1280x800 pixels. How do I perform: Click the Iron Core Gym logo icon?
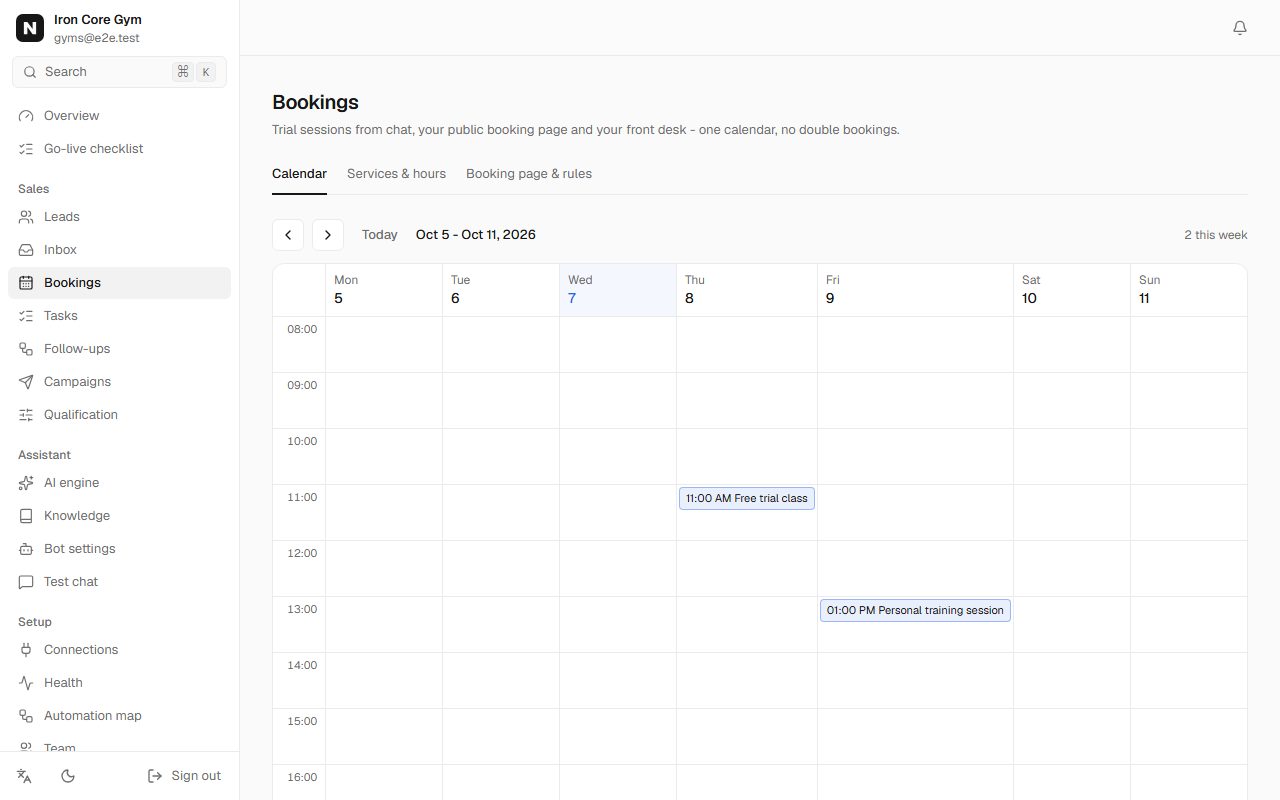click(x=30, y=28)
